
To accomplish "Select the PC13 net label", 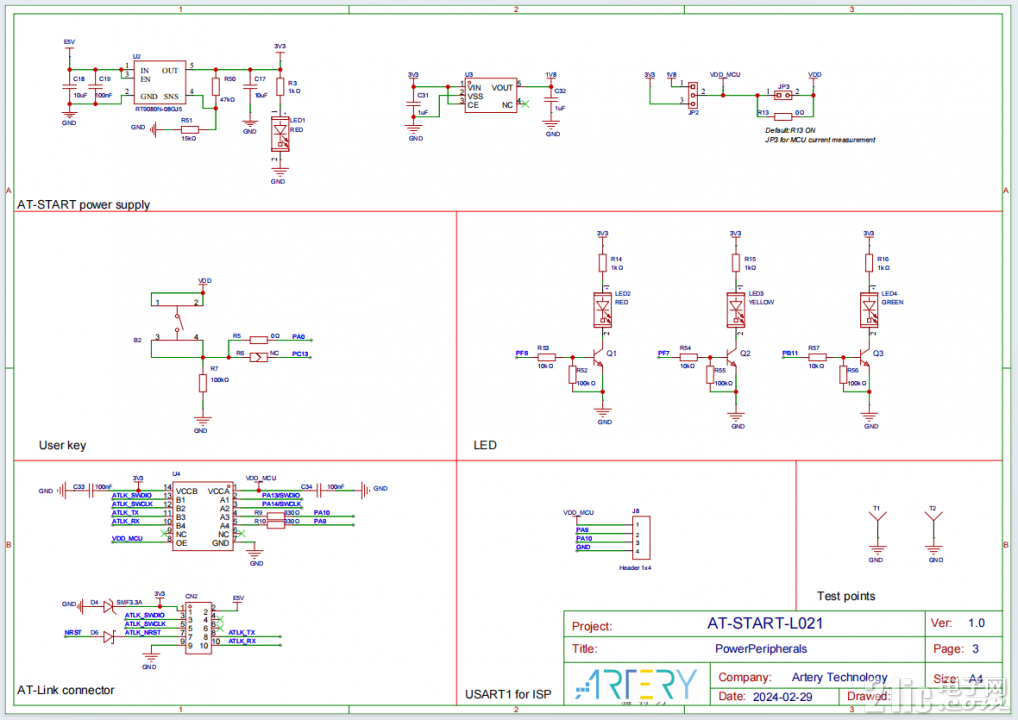I will pyautogui.click(x=300, y=354).
